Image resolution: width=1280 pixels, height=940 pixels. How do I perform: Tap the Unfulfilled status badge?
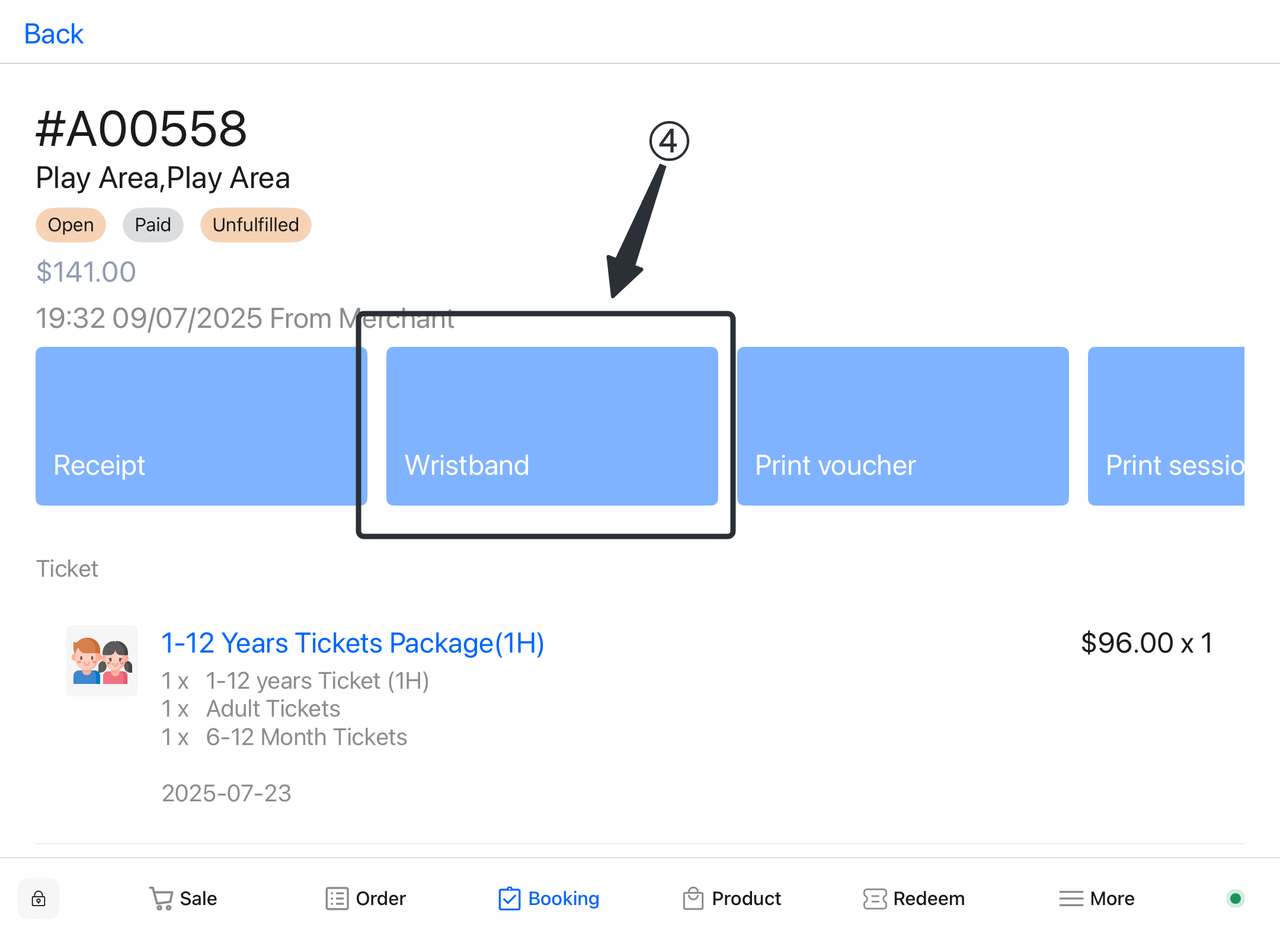tap(256, 225)
